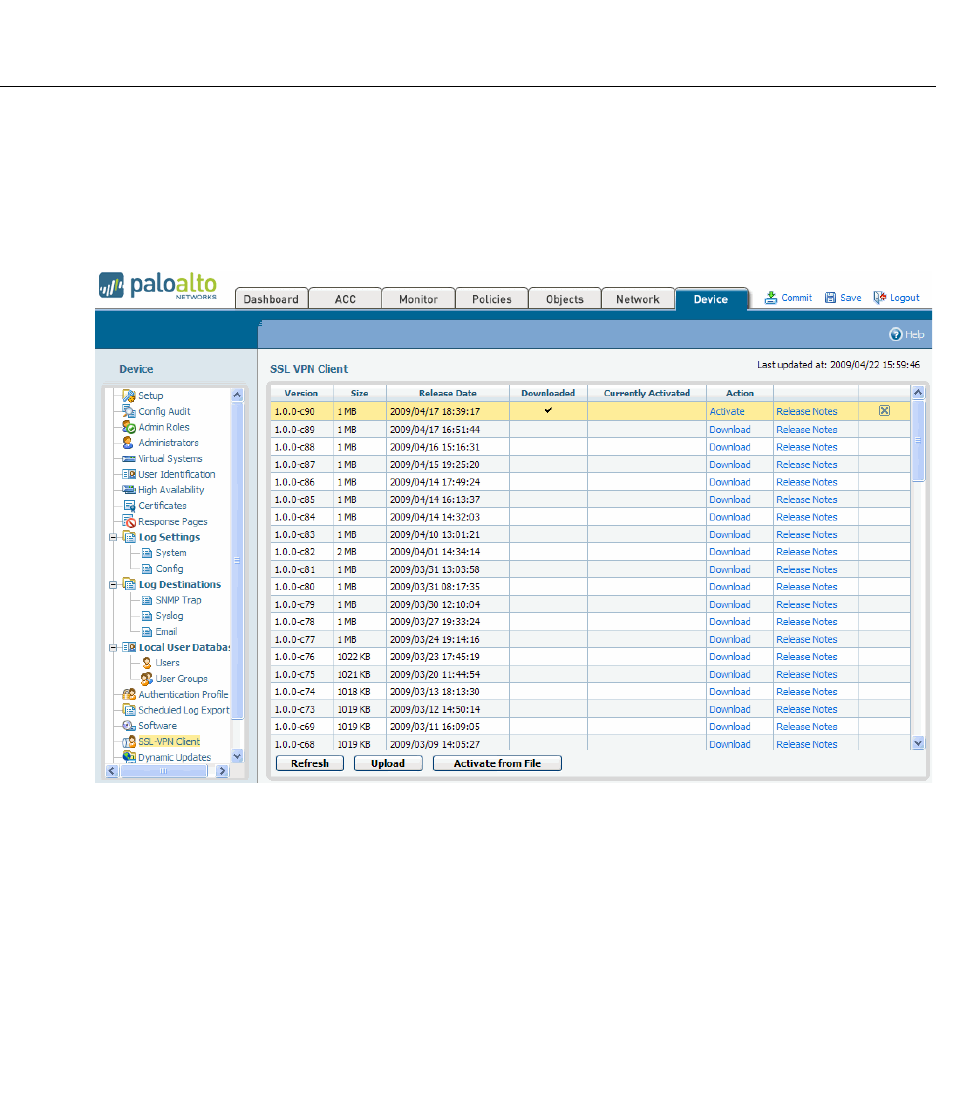
Task: Click the Users icon under Local User Database
Action: point(147,663)
